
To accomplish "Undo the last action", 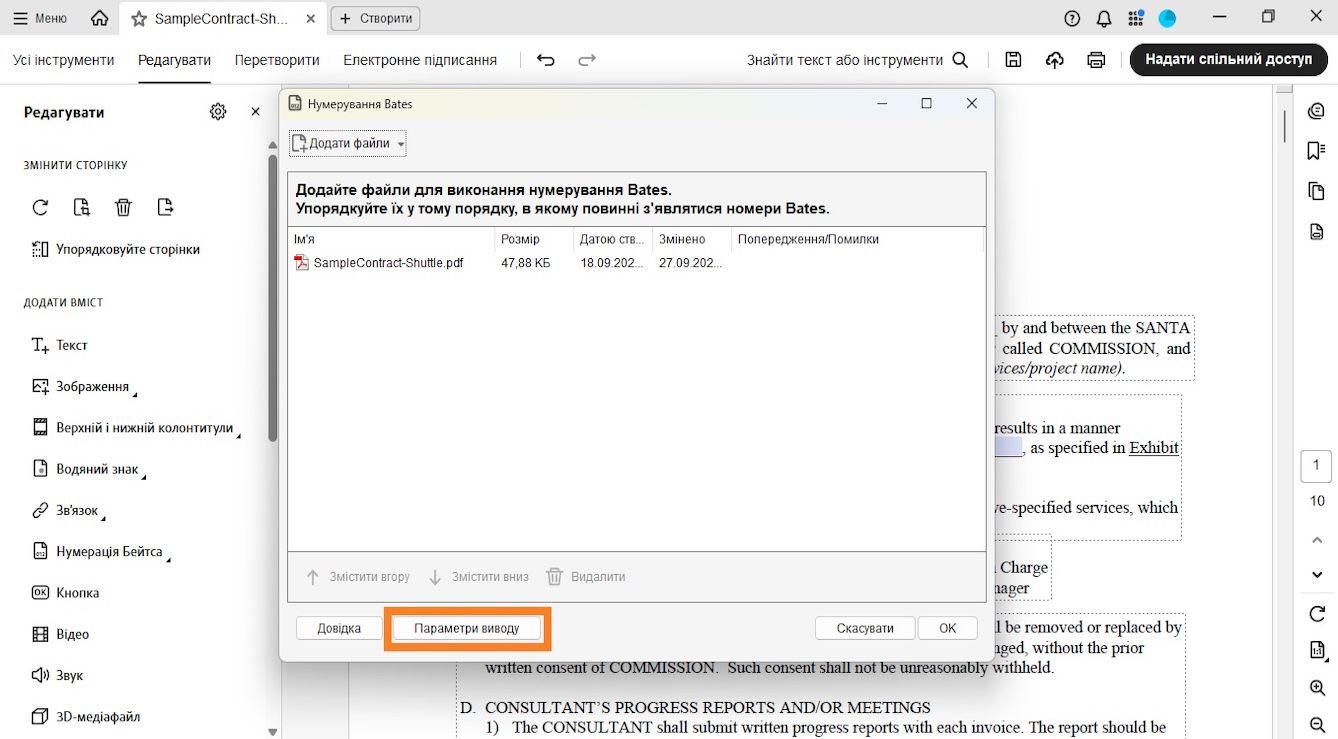I will (545, 60).
